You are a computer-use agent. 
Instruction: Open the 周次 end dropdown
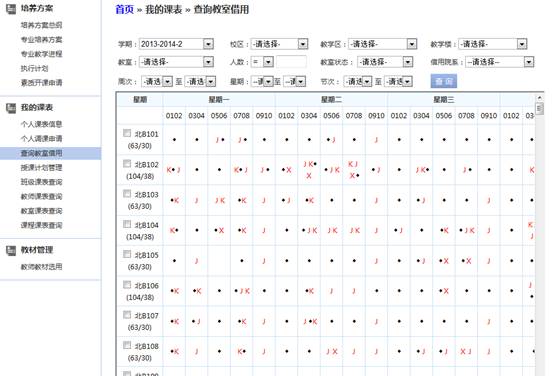200,82
